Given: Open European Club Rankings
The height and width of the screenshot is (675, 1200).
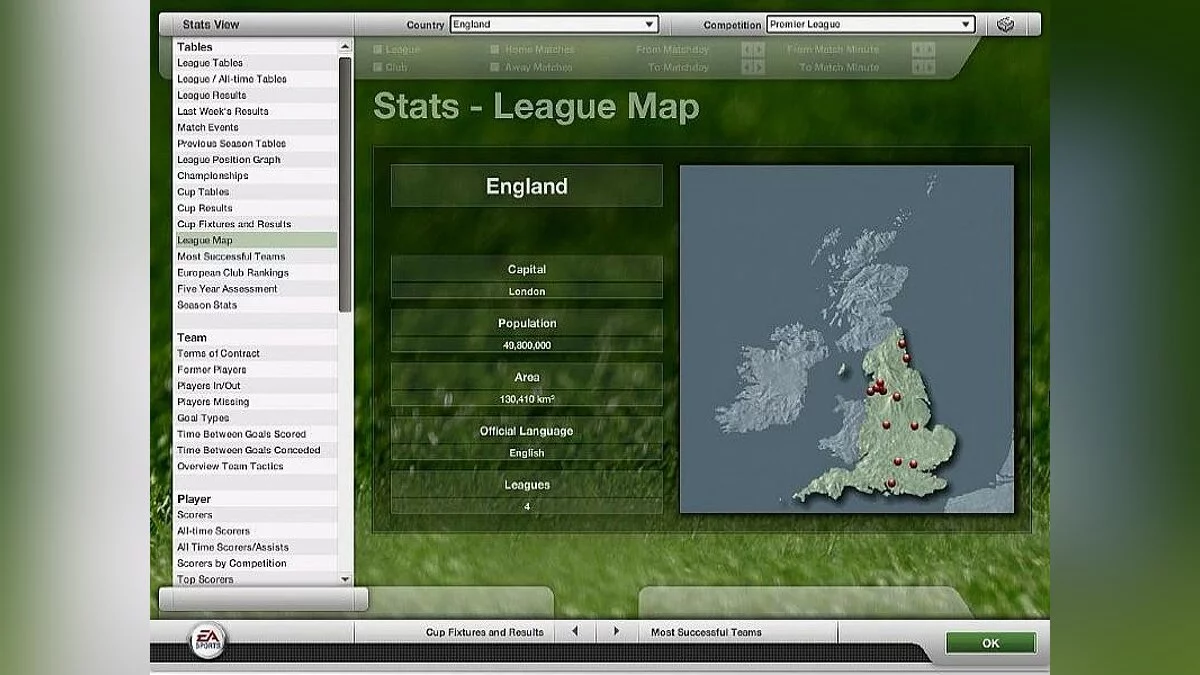Looking at the screenshot, I should [255, 272].
